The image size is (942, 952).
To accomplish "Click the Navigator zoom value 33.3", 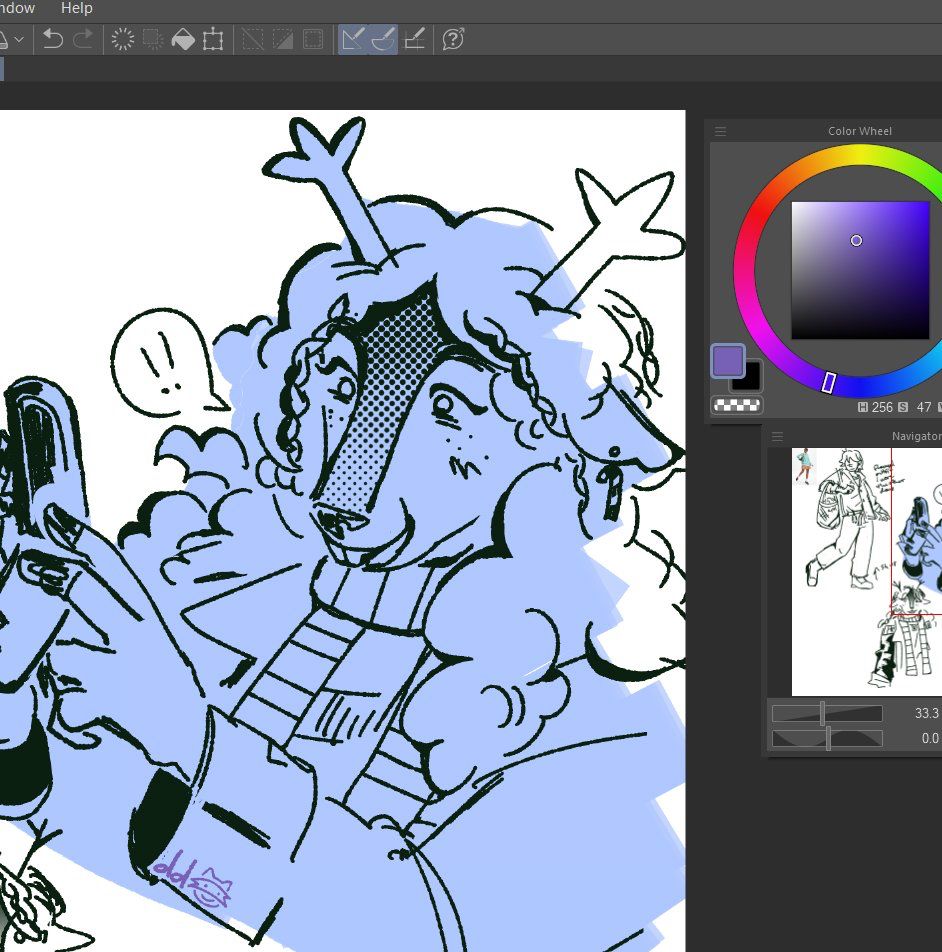I will point(927,713).
